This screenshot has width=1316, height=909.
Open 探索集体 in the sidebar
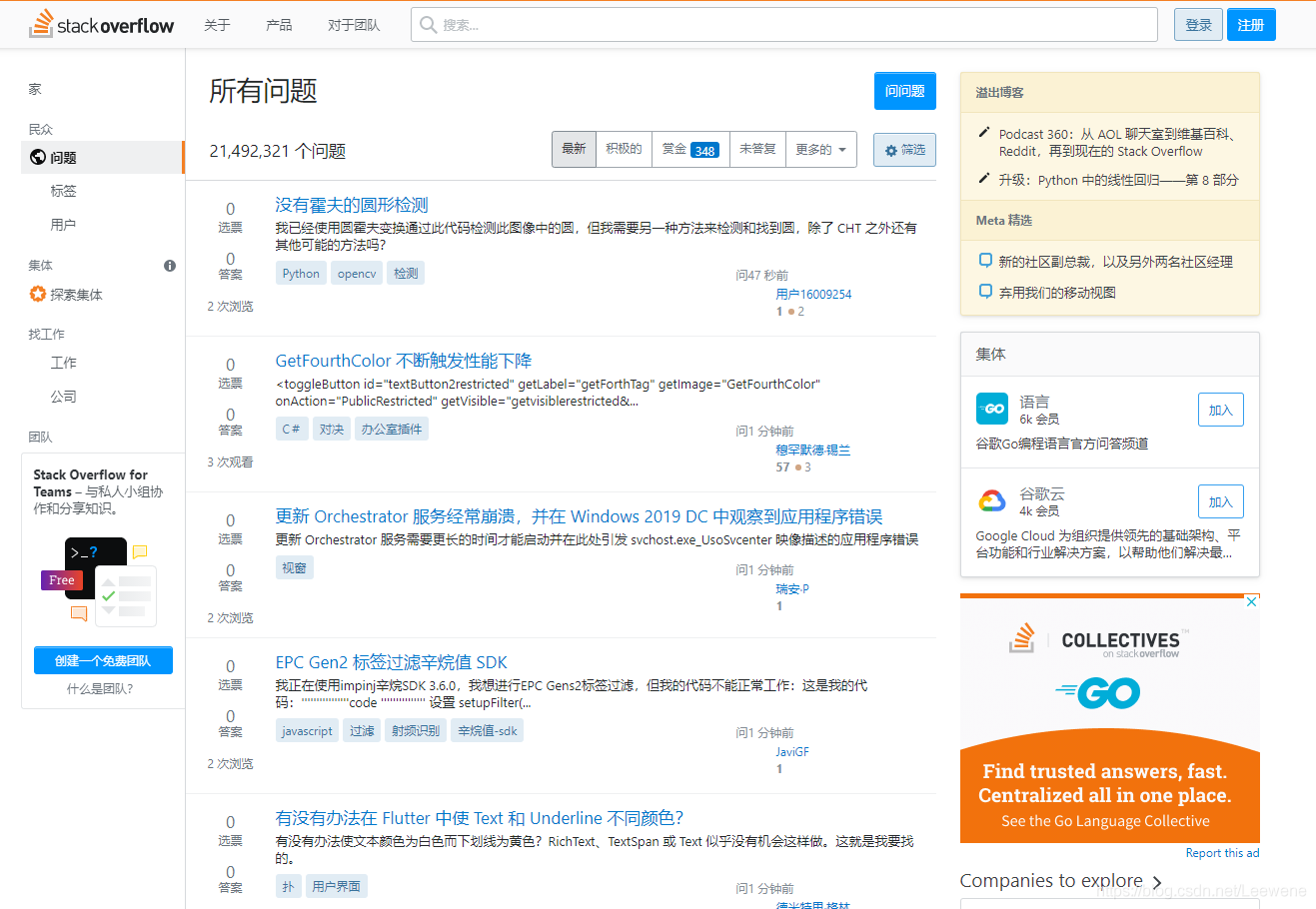[x=76, y=295]
